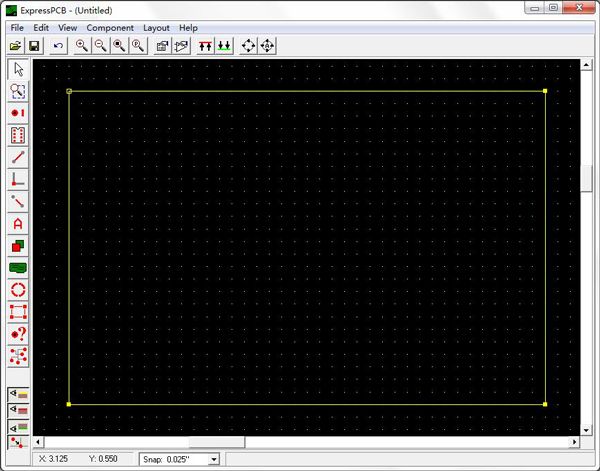Image resolution: width=600 pixels, height=471 pixels.
Task: Click the red-bar arrows layer icon
Action: click(205, 46)
